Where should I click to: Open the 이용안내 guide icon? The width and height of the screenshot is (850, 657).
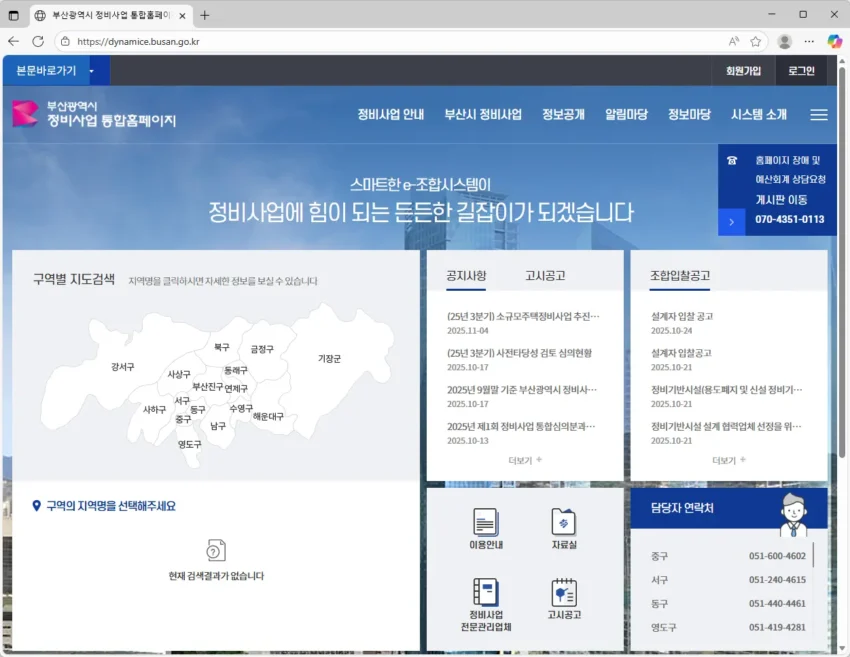[485, 528]
